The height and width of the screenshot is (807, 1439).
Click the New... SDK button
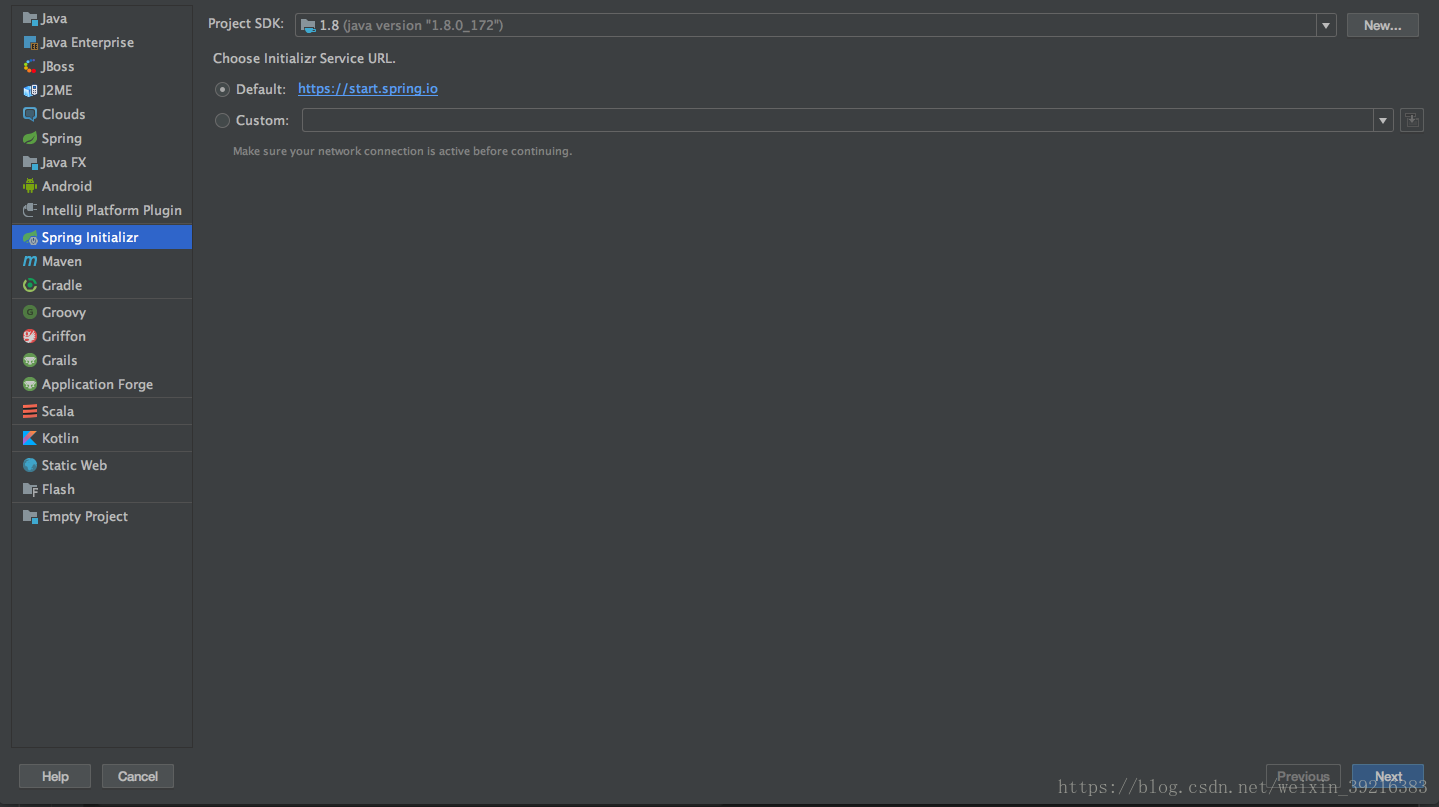click(1382, 26)
